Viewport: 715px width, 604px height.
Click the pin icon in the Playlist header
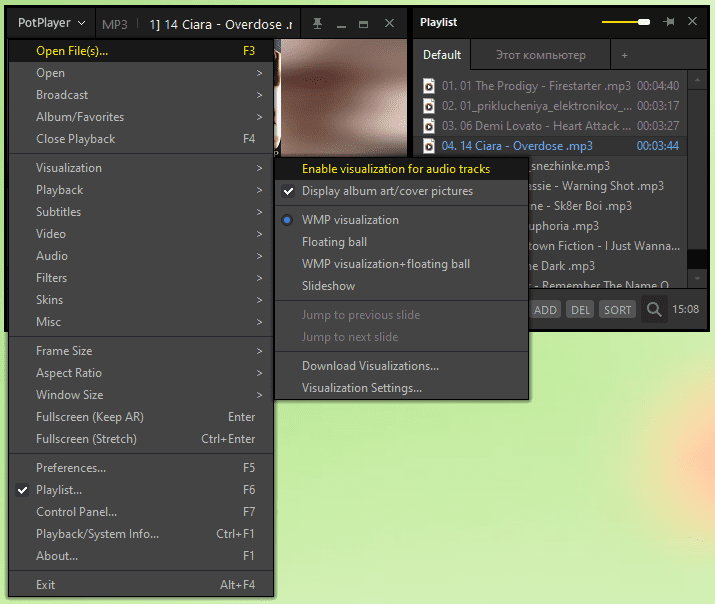pos(669,21)
